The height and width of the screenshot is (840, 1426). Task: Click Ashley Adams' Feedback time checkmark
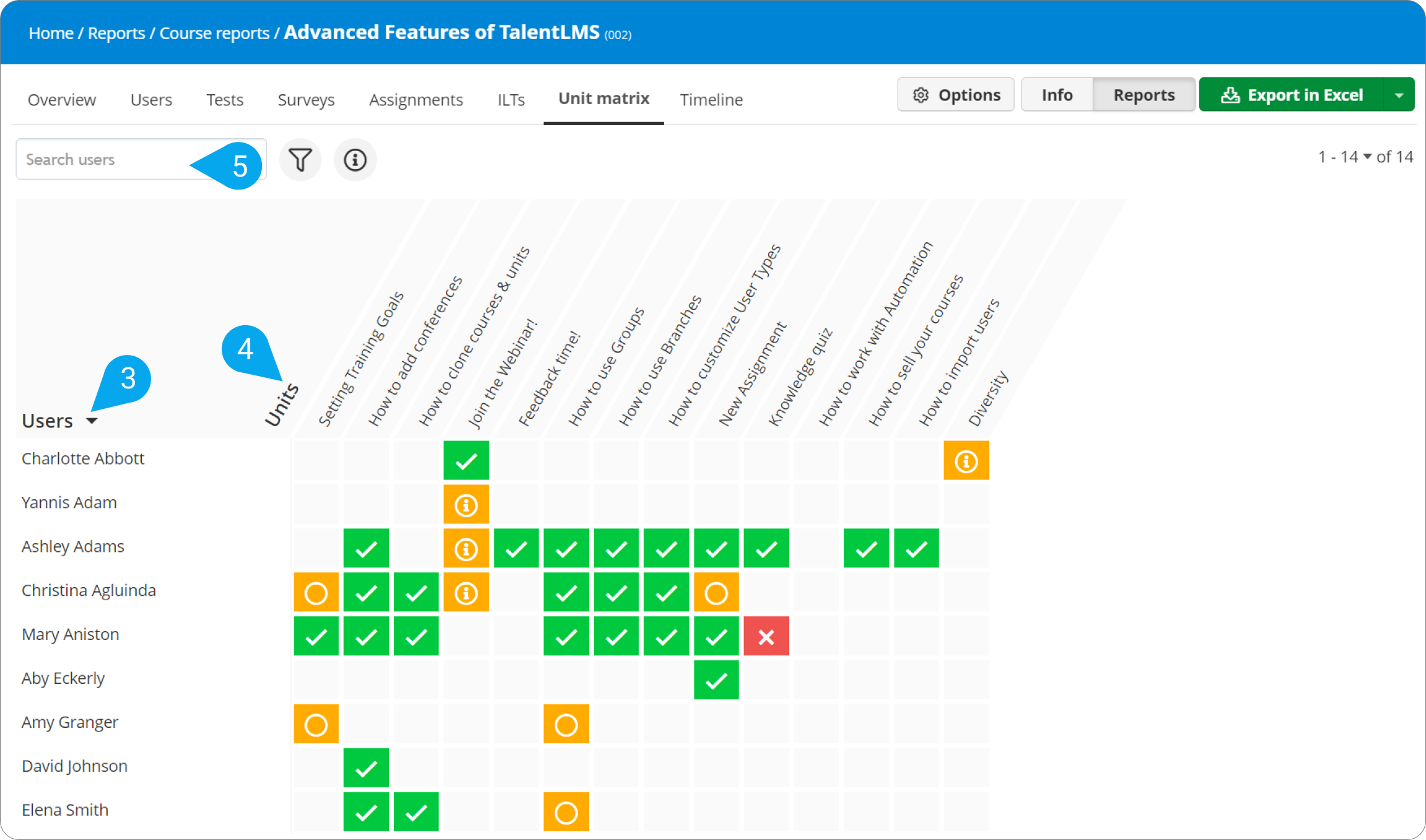pyautogui.click(x=516, y=548)
